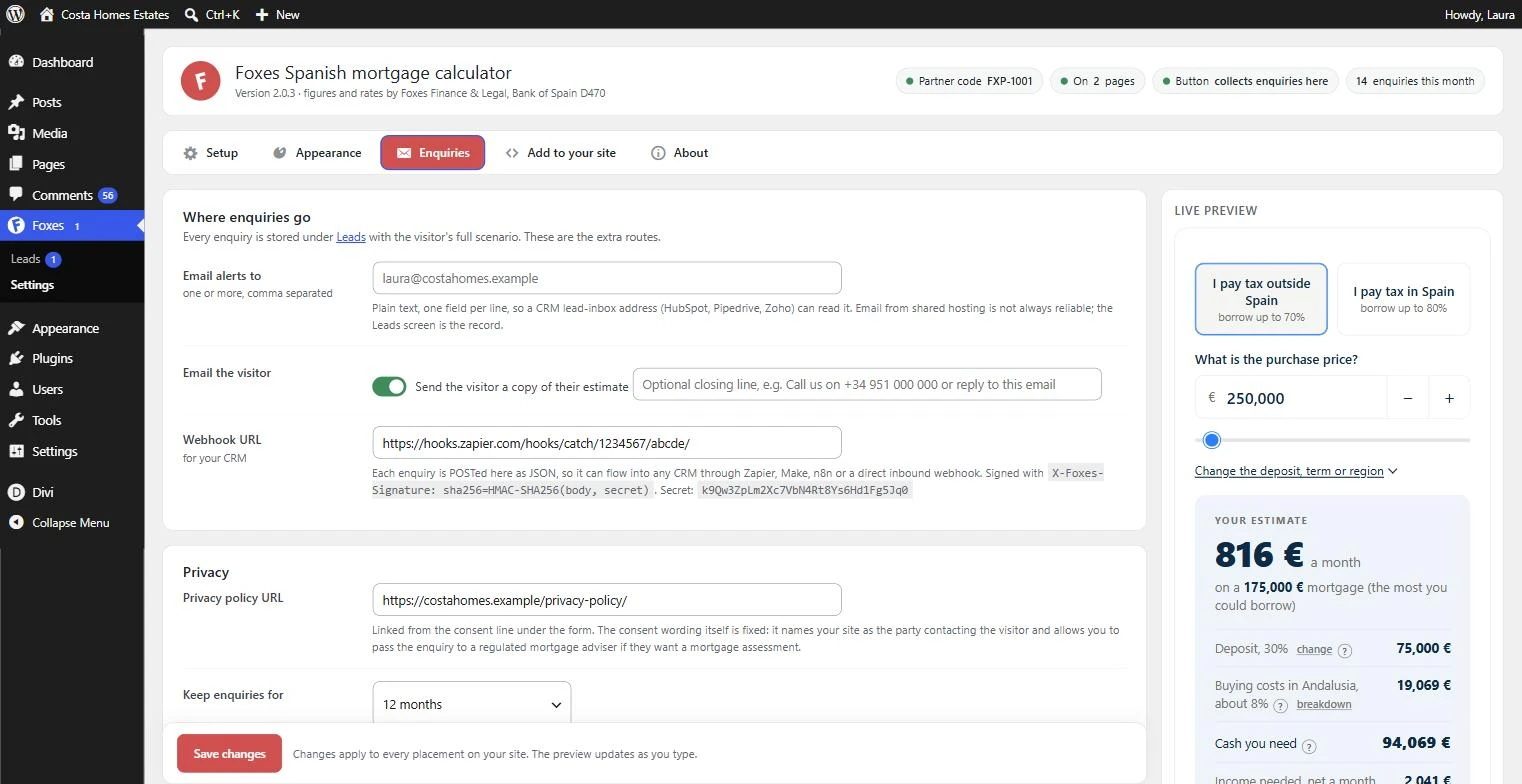Click the Collapse Menu arrow icon
The height and width of the screenshot is (784, 1522).
tap(16, 522)
